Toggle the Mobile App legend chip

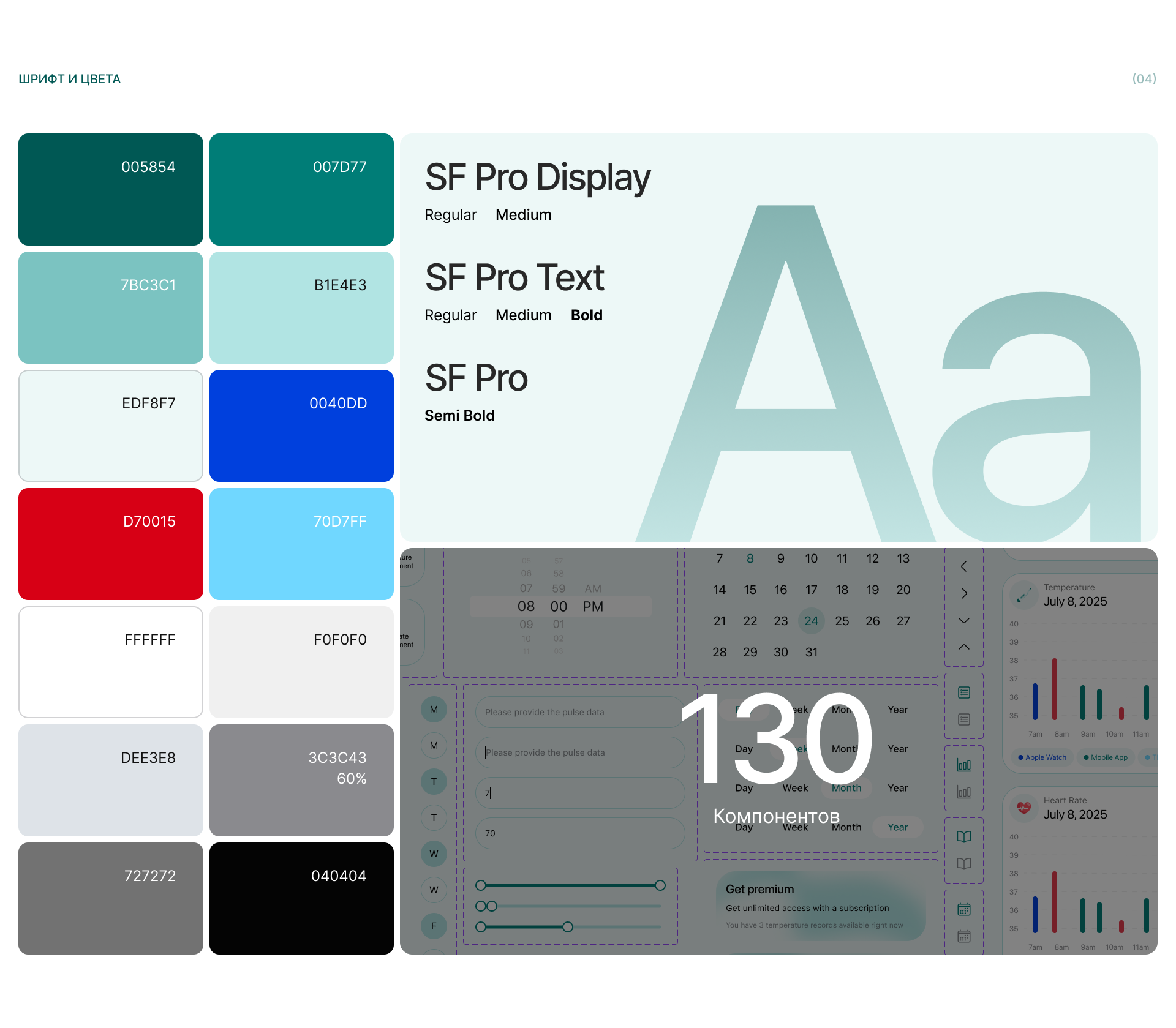point(1106,757)
